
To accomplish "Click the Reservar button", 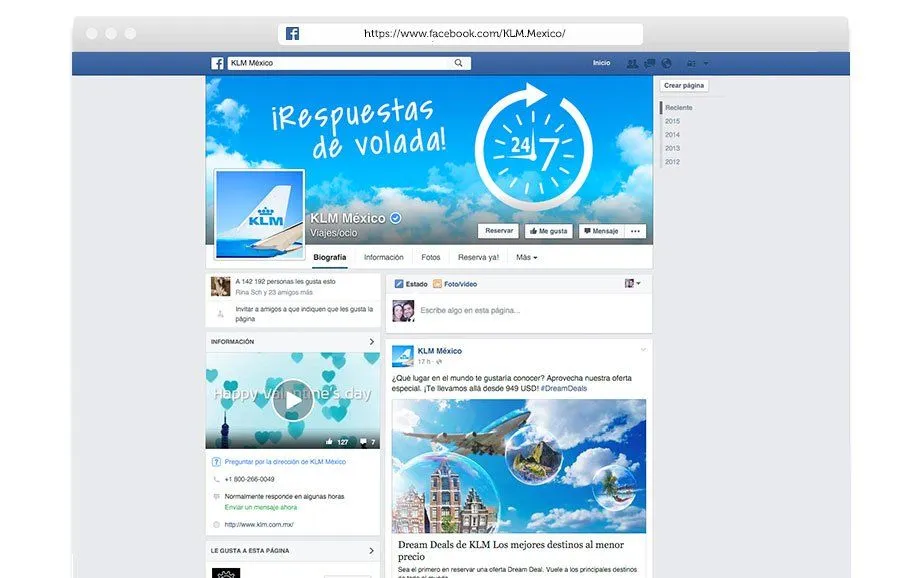I will pos(499,231).
